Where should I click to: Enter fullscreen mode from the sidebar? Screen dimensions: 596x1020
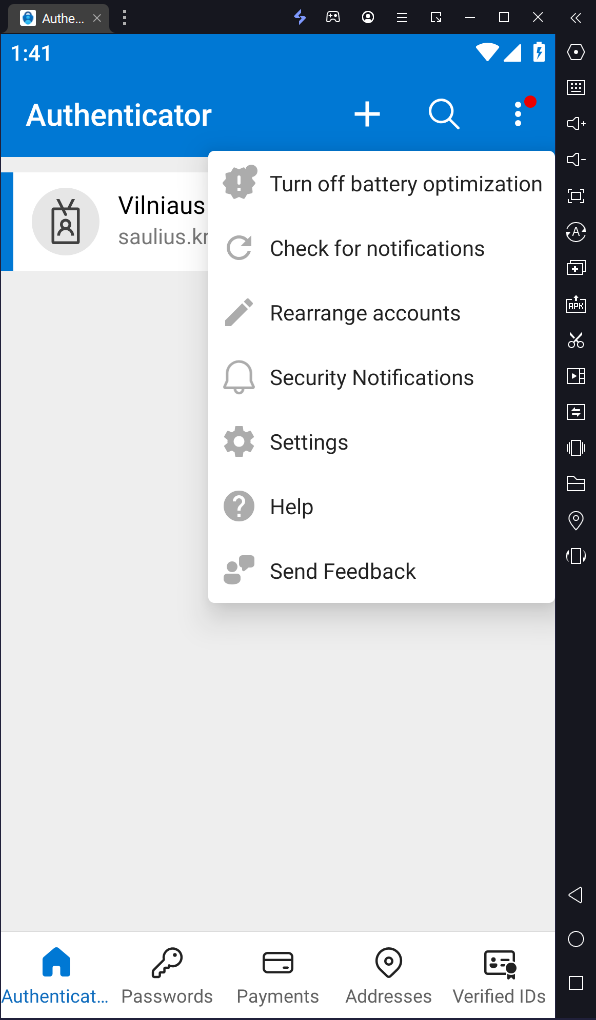(x=575, y=195)
